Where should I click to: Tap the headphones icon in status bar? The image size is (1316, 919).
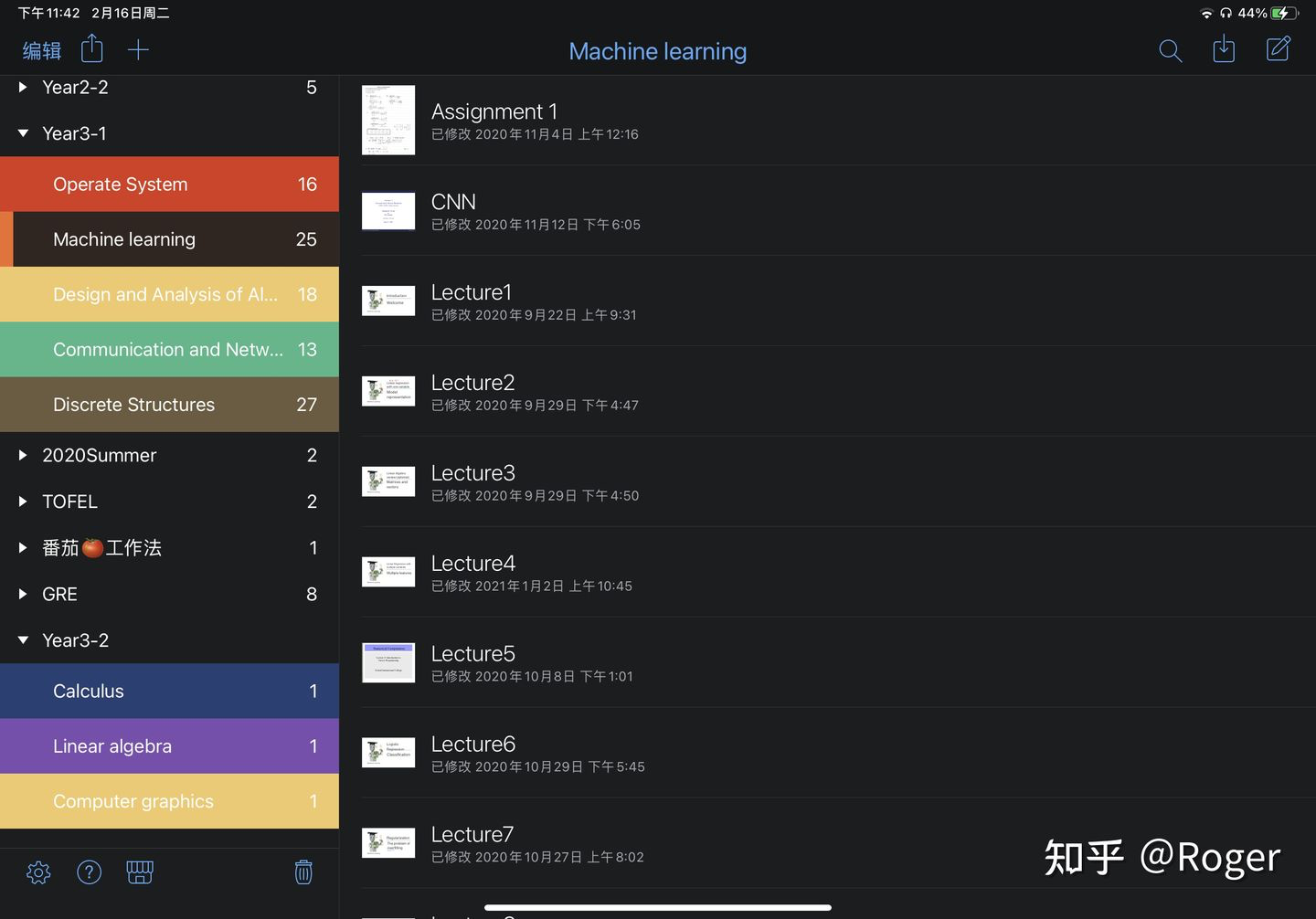point(1226,13)
